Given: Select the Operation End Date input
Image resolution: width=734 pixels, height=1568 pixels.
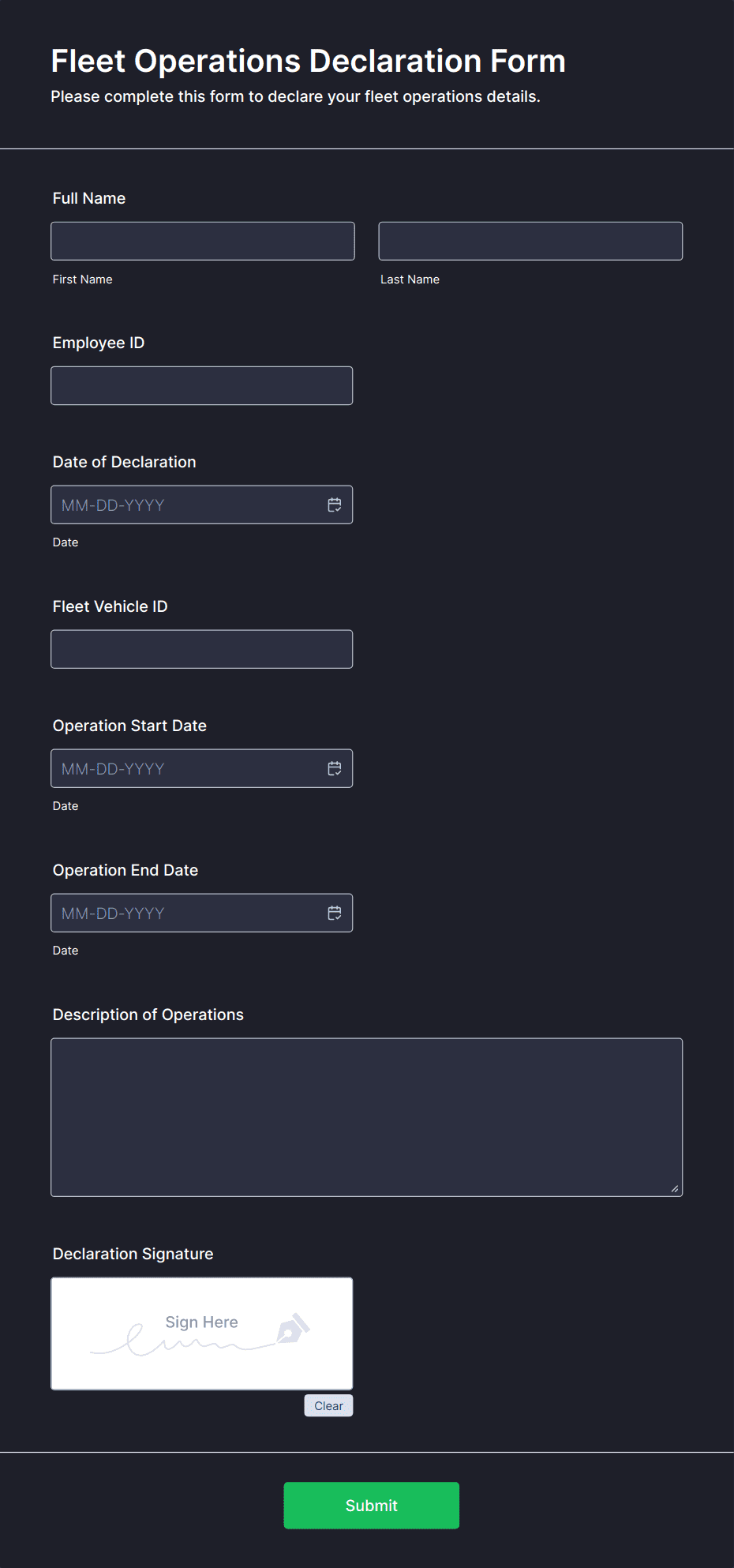Looking at the screenshot, I should point(202,913).
